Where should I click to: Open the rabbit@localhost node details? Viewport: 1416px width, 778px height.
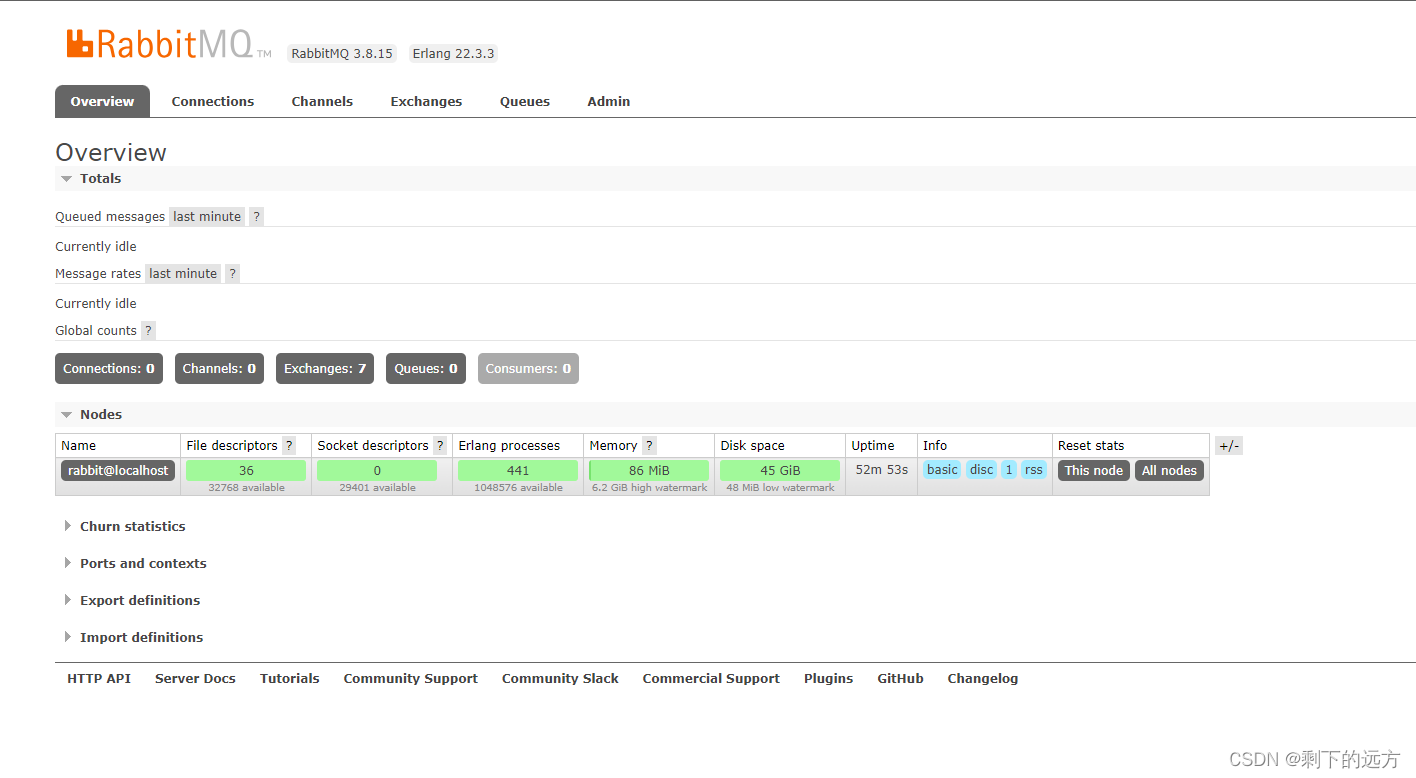coord(118,470)
